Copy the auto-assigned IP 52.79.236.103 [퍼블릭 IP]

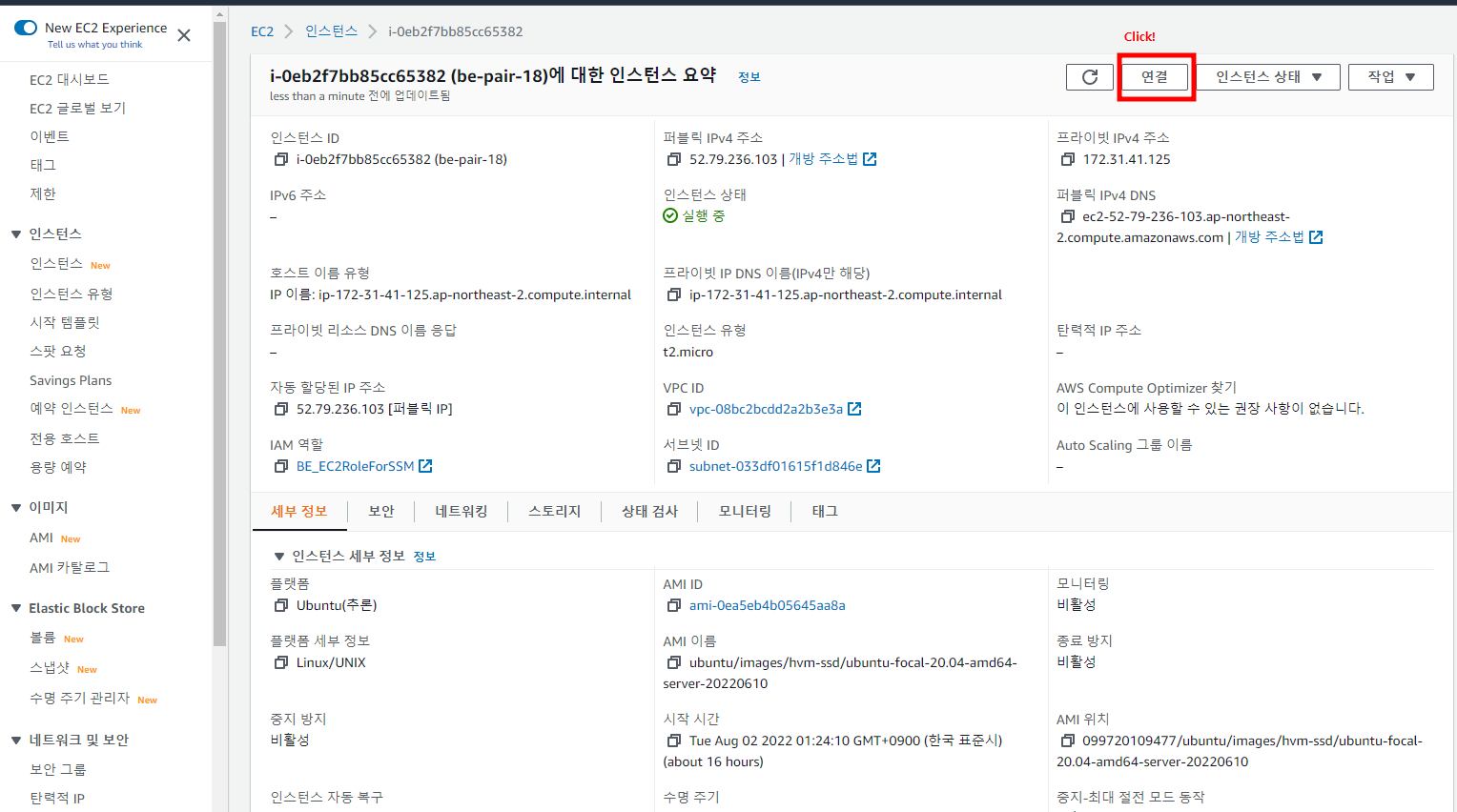[281, 410]
